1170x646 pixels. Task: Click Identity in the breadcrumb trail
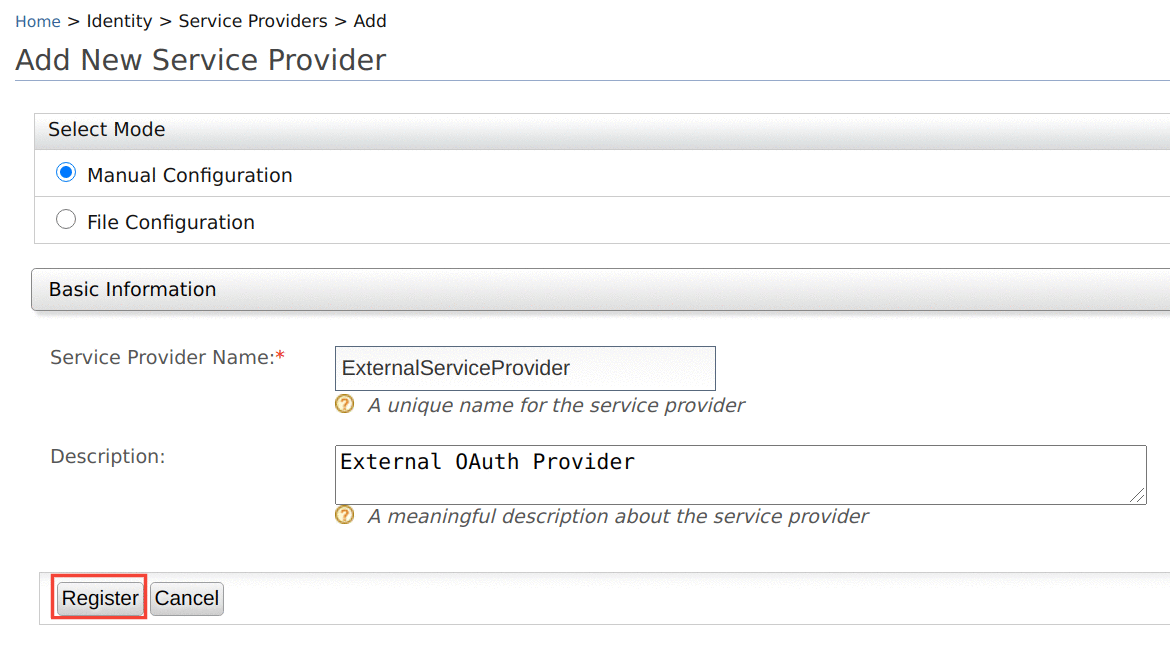click(x=119, y=21)
